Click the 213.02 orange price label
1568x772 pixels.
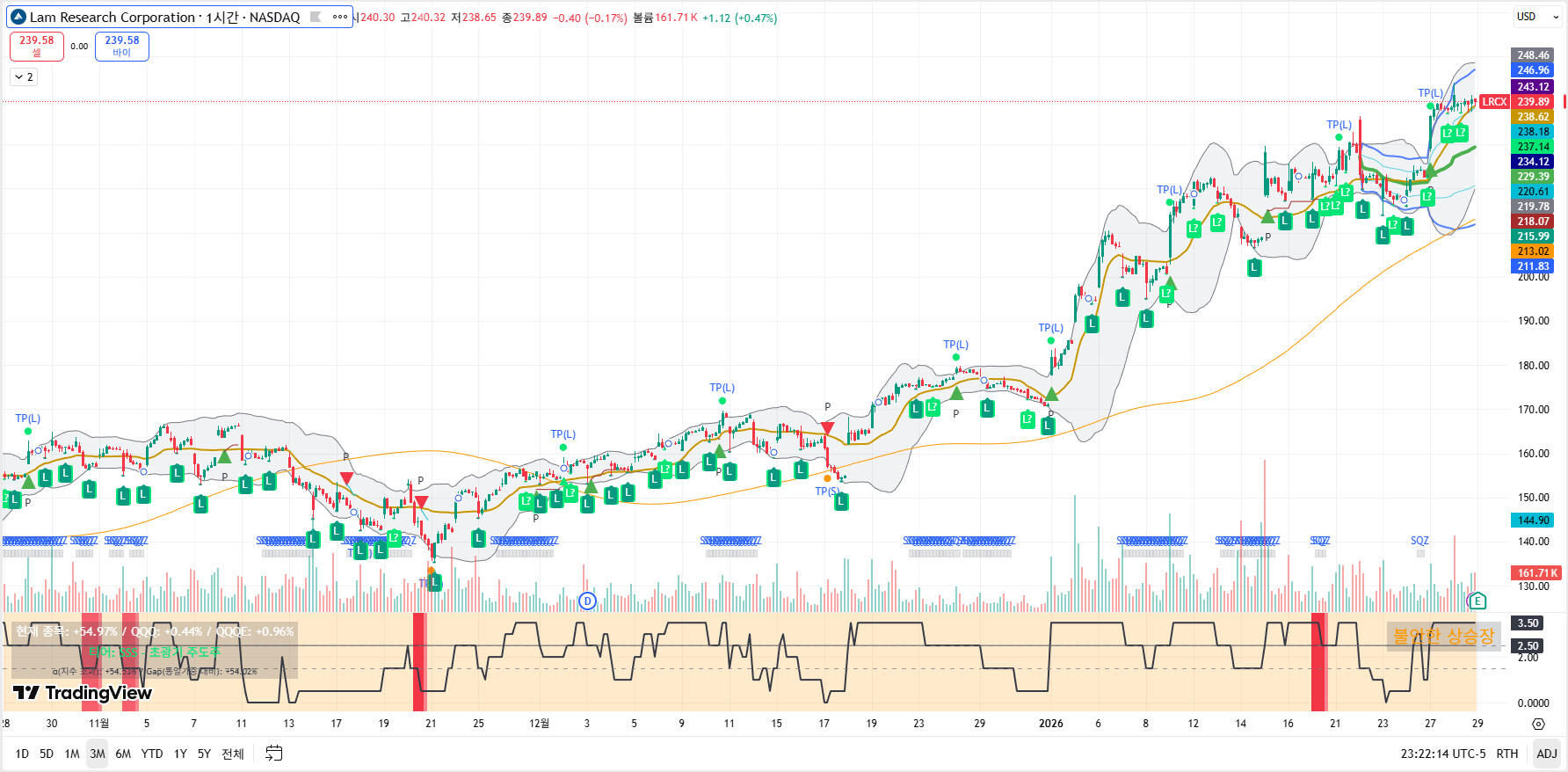pos(1533,251)
